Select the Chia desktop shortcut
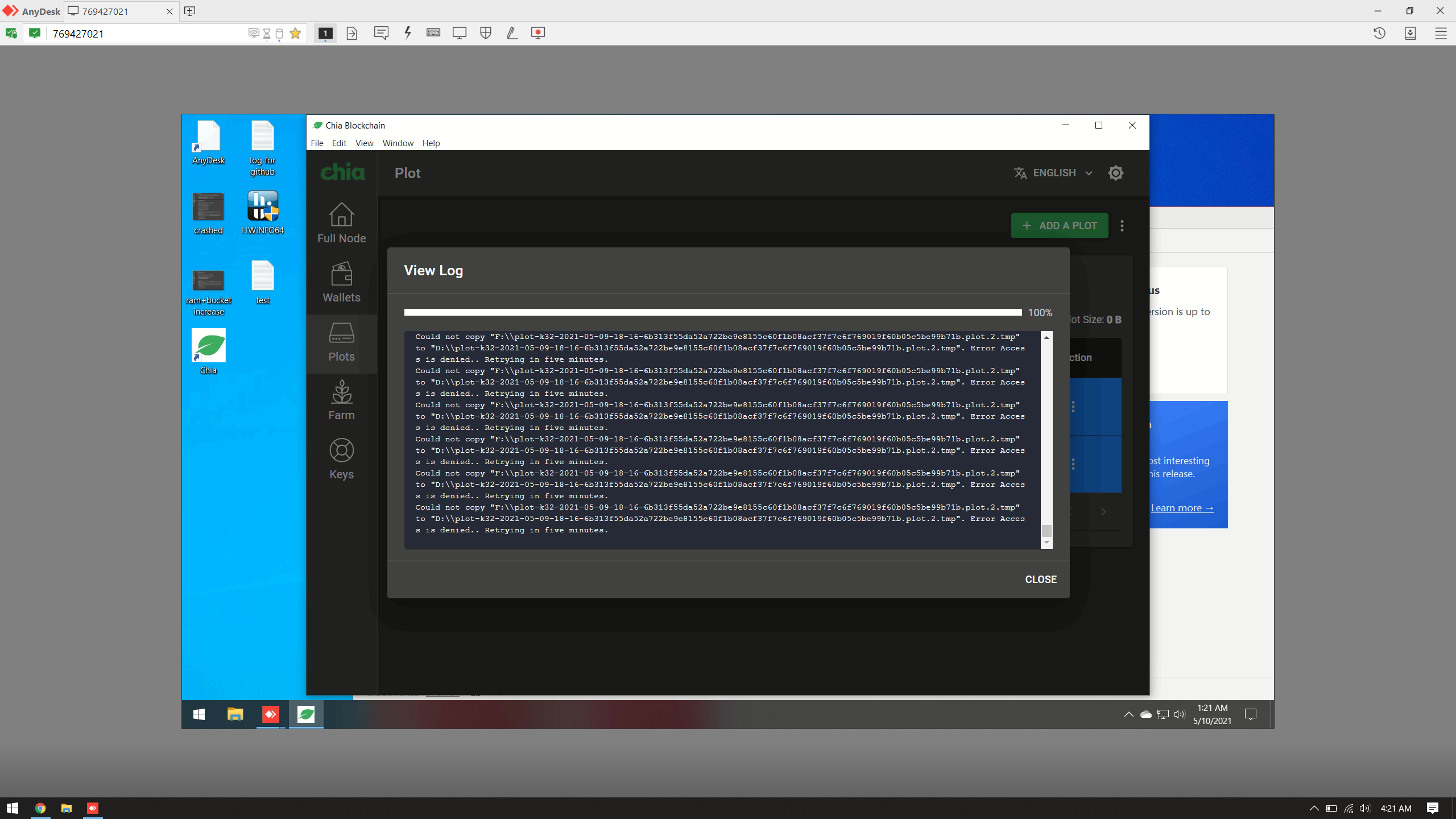This screenshot has height=819, width=1456. click(208, 351)
